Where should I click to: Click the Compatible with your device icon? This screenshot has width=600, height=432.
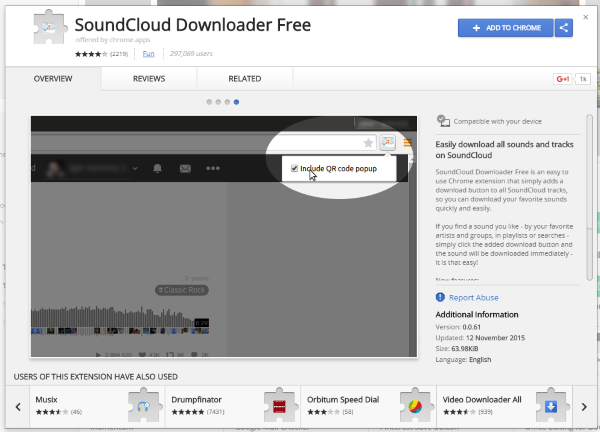tap(443, 121)
